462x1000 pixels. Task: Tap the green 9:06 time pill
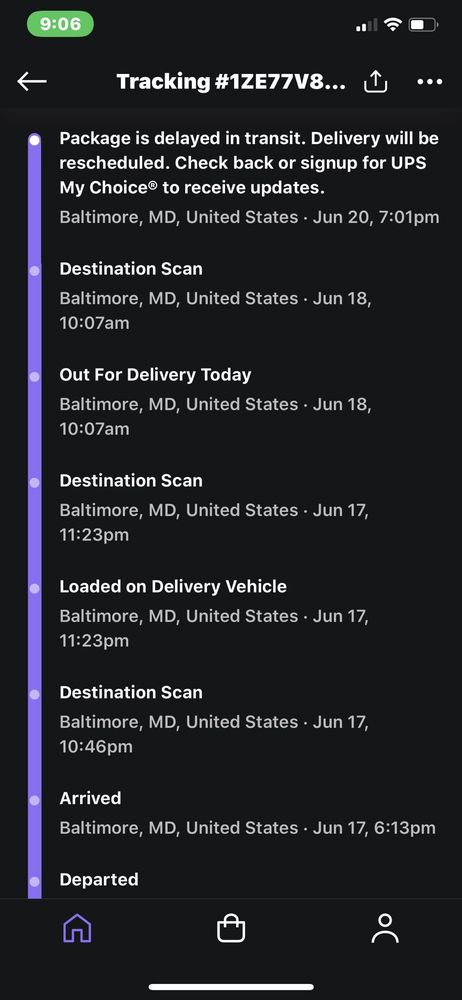61,24
